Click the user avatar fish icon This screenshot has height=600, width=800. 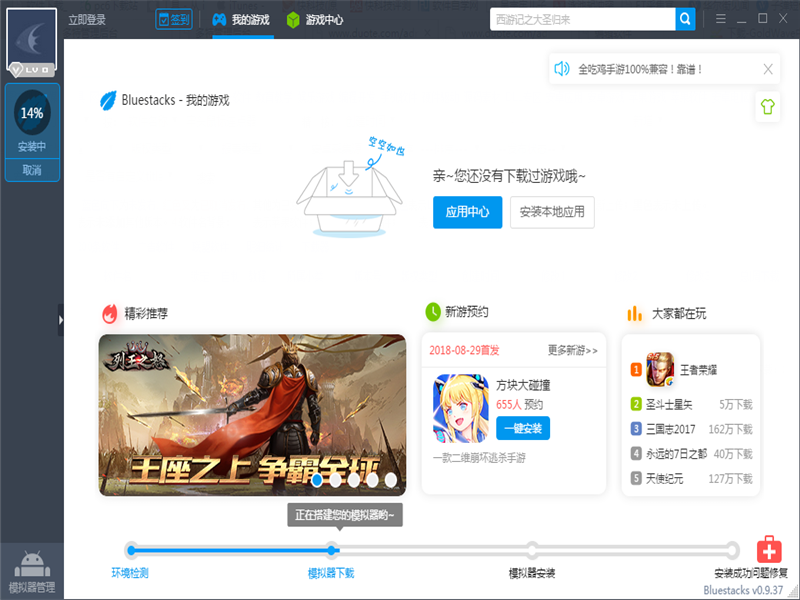click(x=31, y=37)
